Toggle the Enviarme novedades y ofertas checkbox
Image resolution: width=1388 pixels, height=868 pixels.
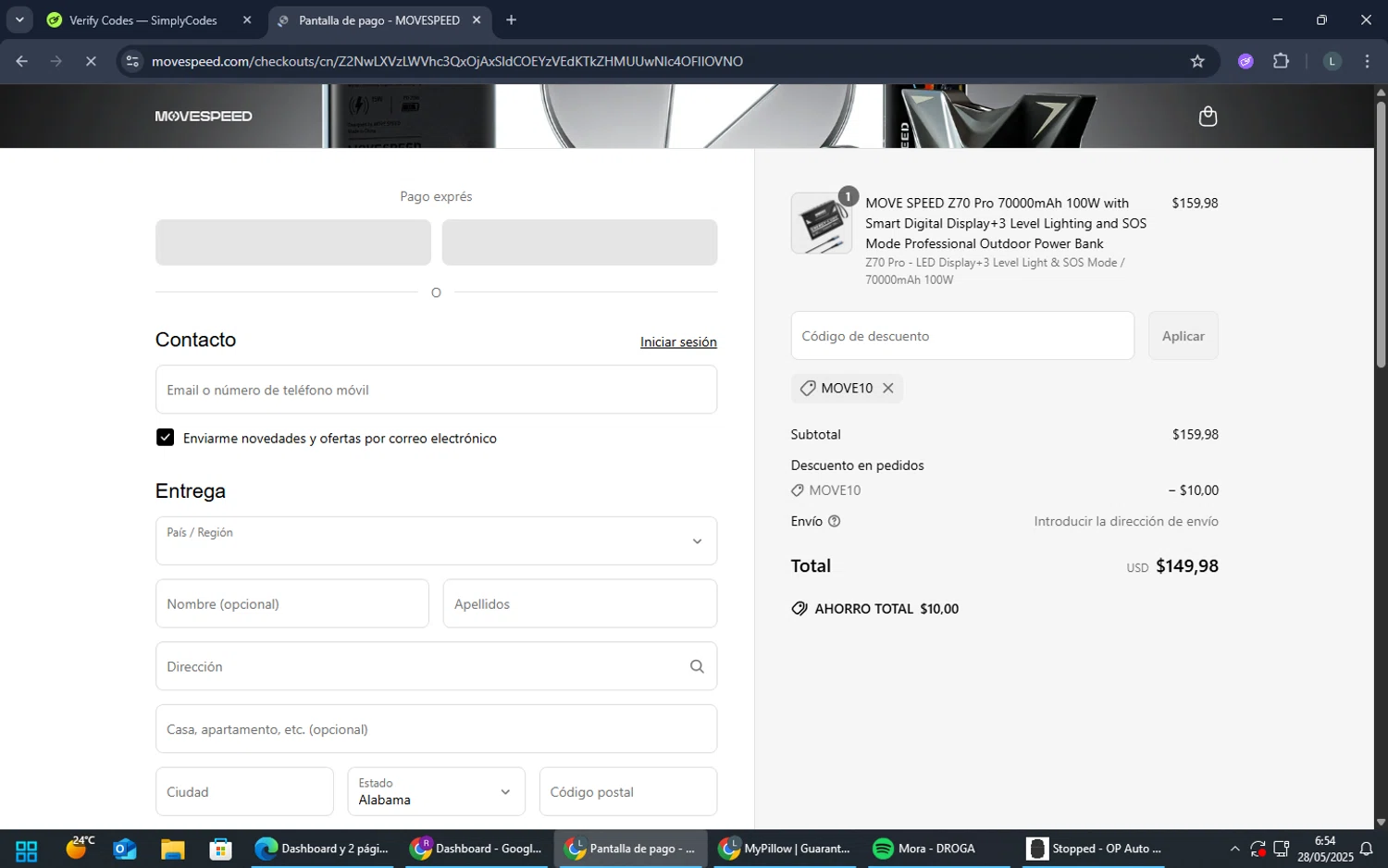tap(166, 438)
